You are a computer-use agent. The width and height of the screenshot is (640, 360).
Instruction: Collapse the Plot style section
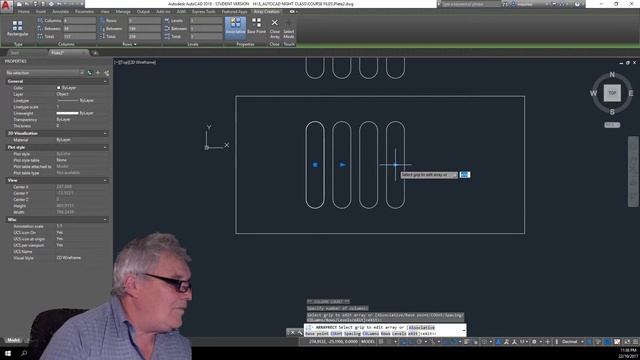[105, 147]
